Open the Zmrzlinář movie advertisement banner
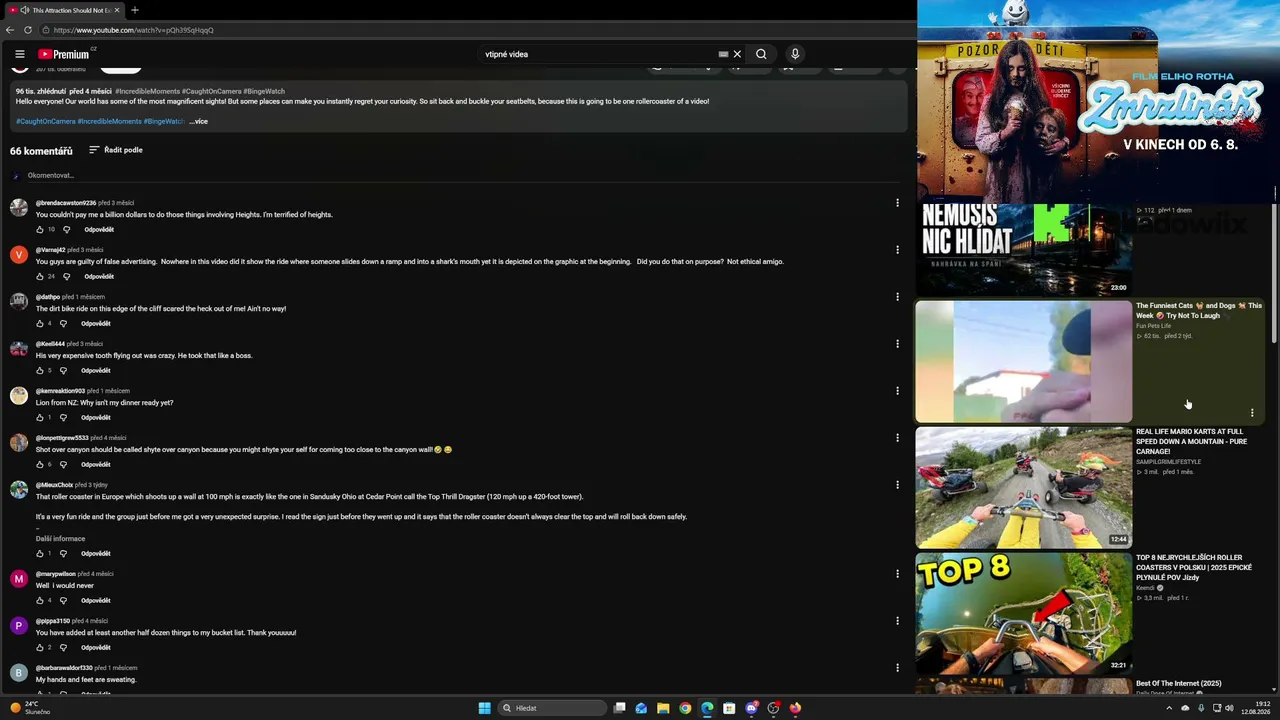Image resolution: width=1280 pixels, height=720 pixels. [1098, 100]
